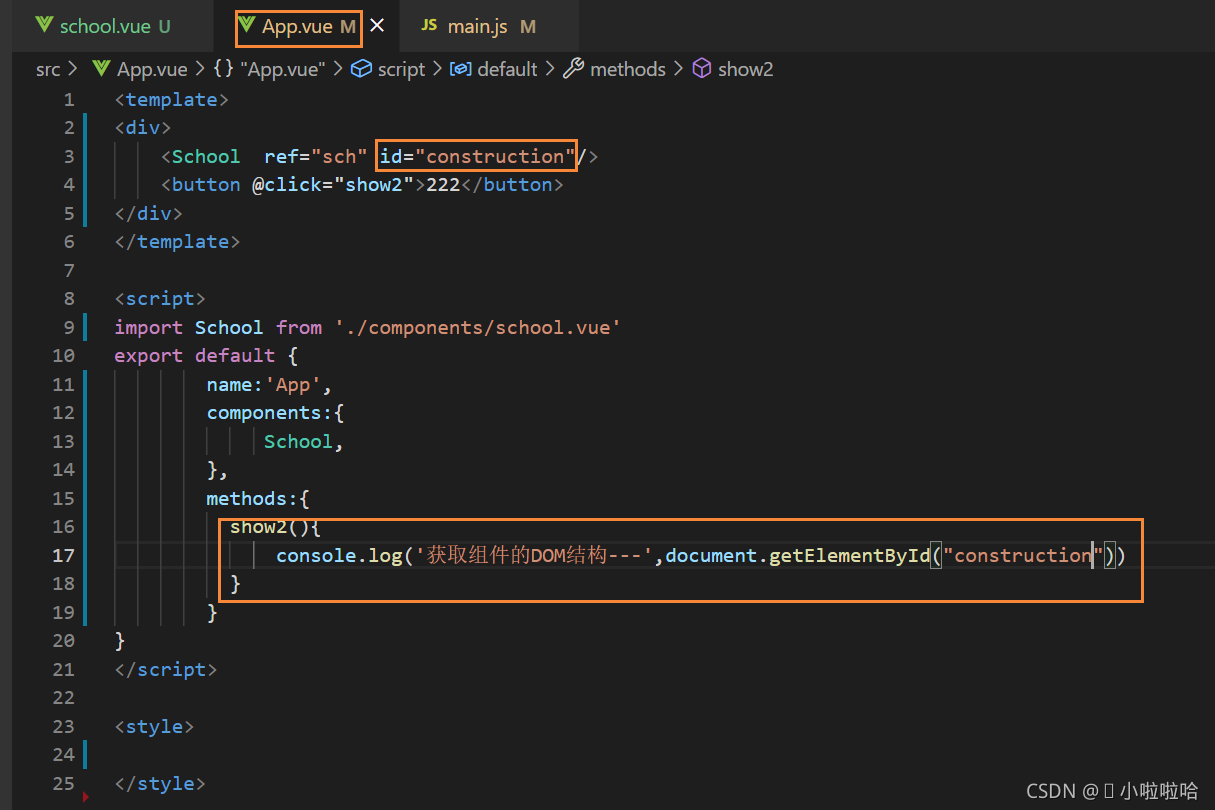Click the show2 breadcrumb item
Image resolution: width=1215 pixels, height=810 pixels.
click(745, 69)
